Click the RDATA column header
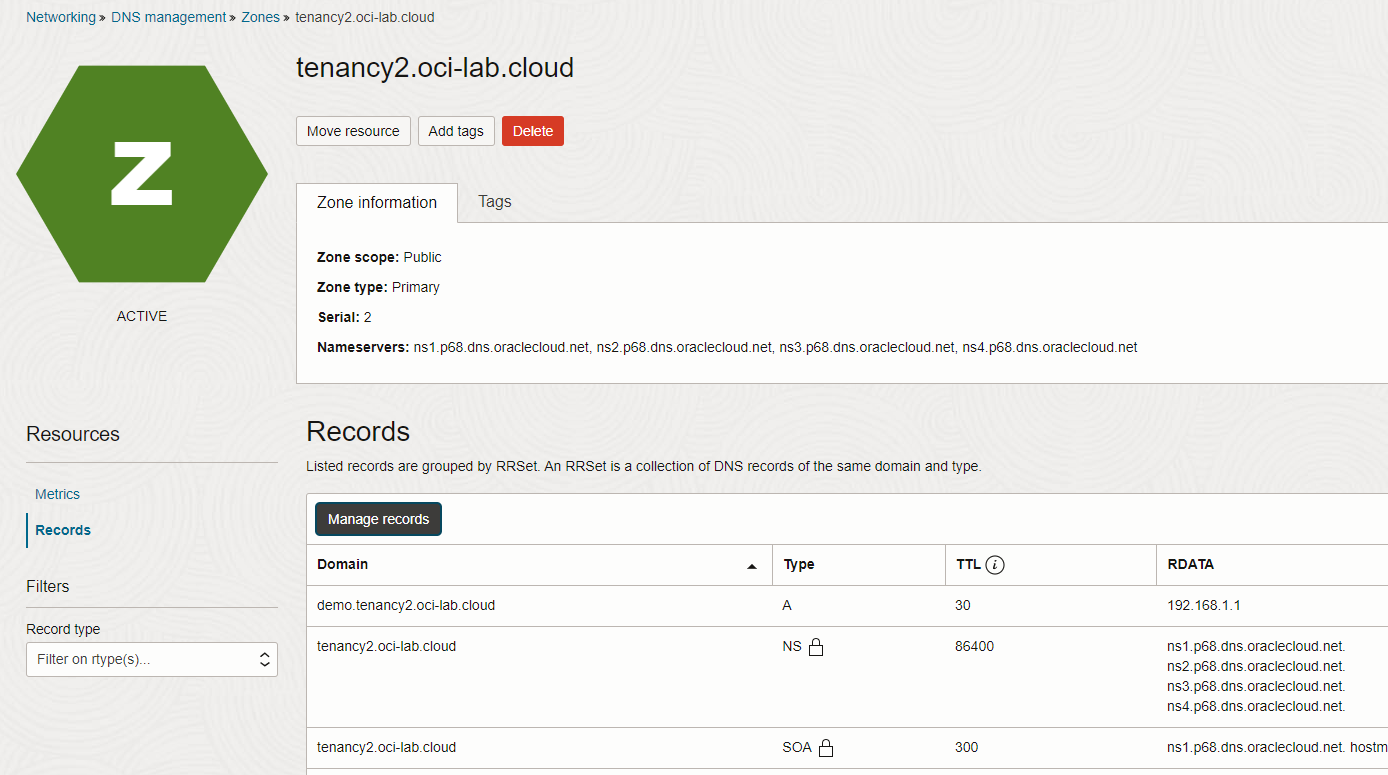The width and height of the screenshot is (1388, 775). point(1190,565)
